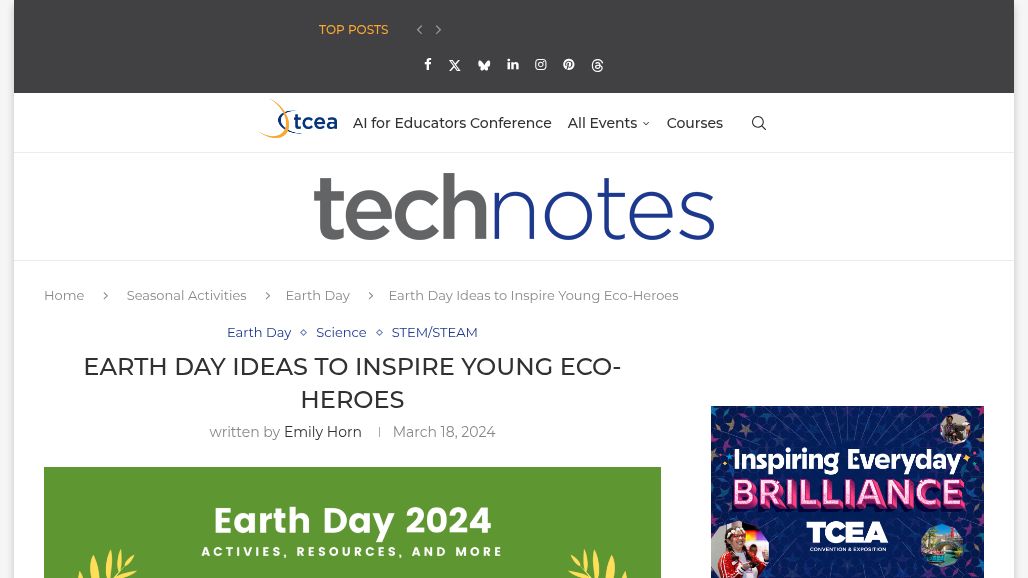Viewport: 1028px width, 578px height.
Task: Open author Emily Horn's page
Action: tap(322, 432)
